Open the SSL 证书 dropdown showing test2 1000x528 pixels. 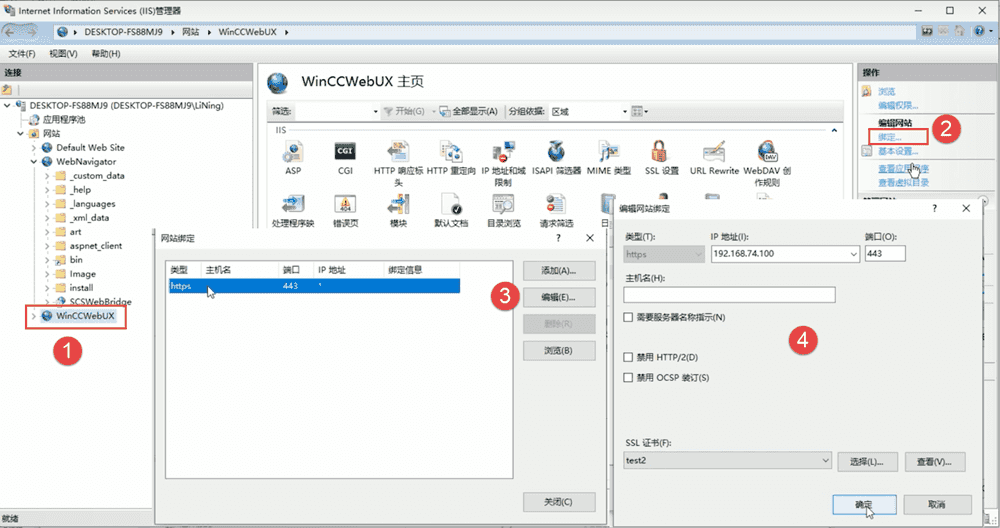coord(726,461)
